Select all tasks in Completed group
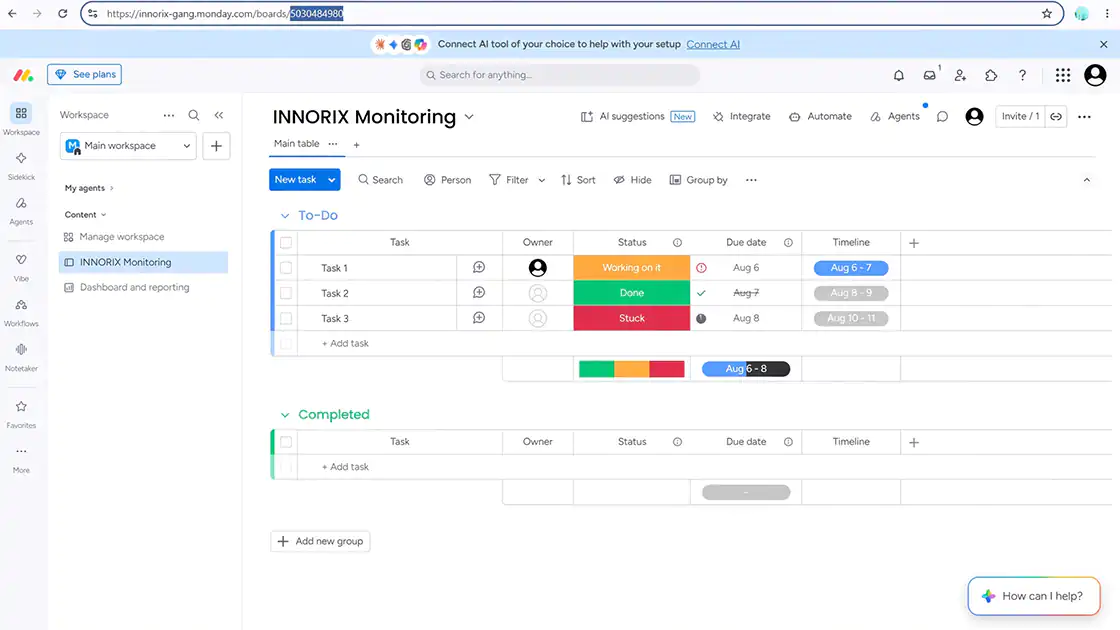 [286, 442]
